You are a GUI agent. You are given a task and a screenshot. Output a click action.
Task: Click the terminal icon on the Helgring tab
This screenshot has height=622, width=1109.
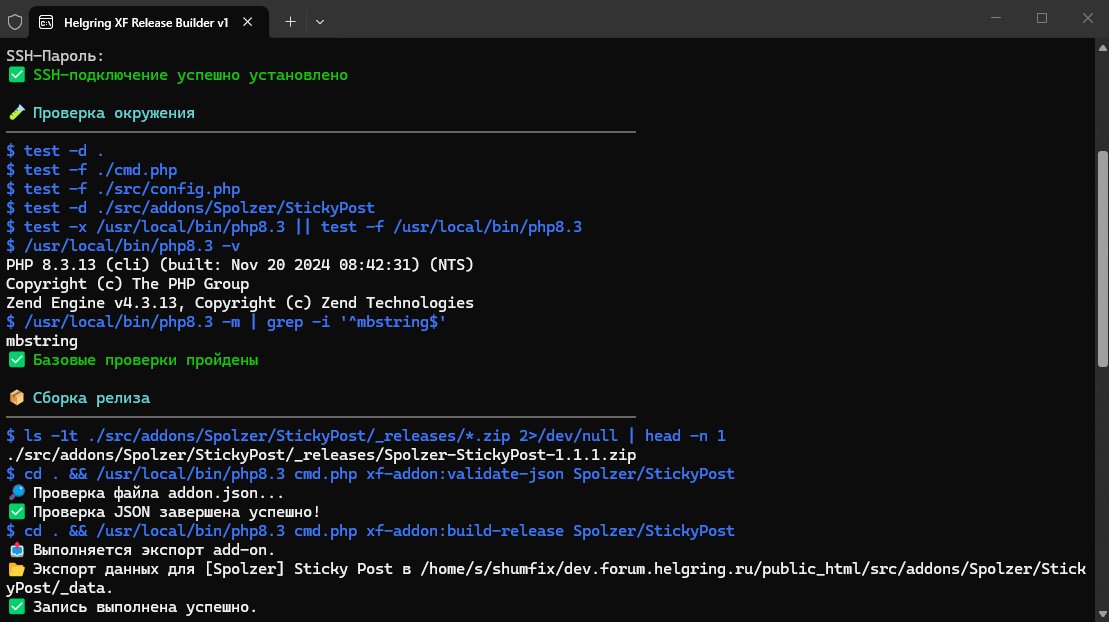[46, 22]
